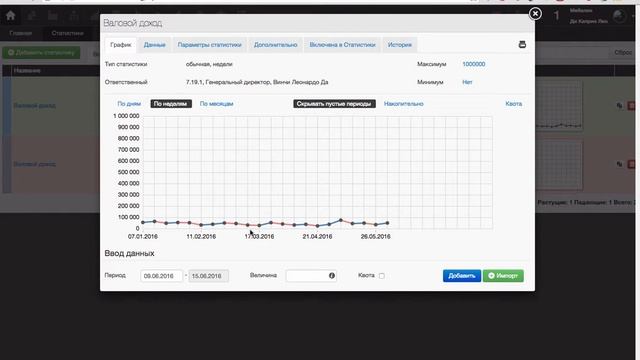This screenshot has height=360, width=640.
Task: Click the 500 000 y-axis label
Action: point(128,172)
